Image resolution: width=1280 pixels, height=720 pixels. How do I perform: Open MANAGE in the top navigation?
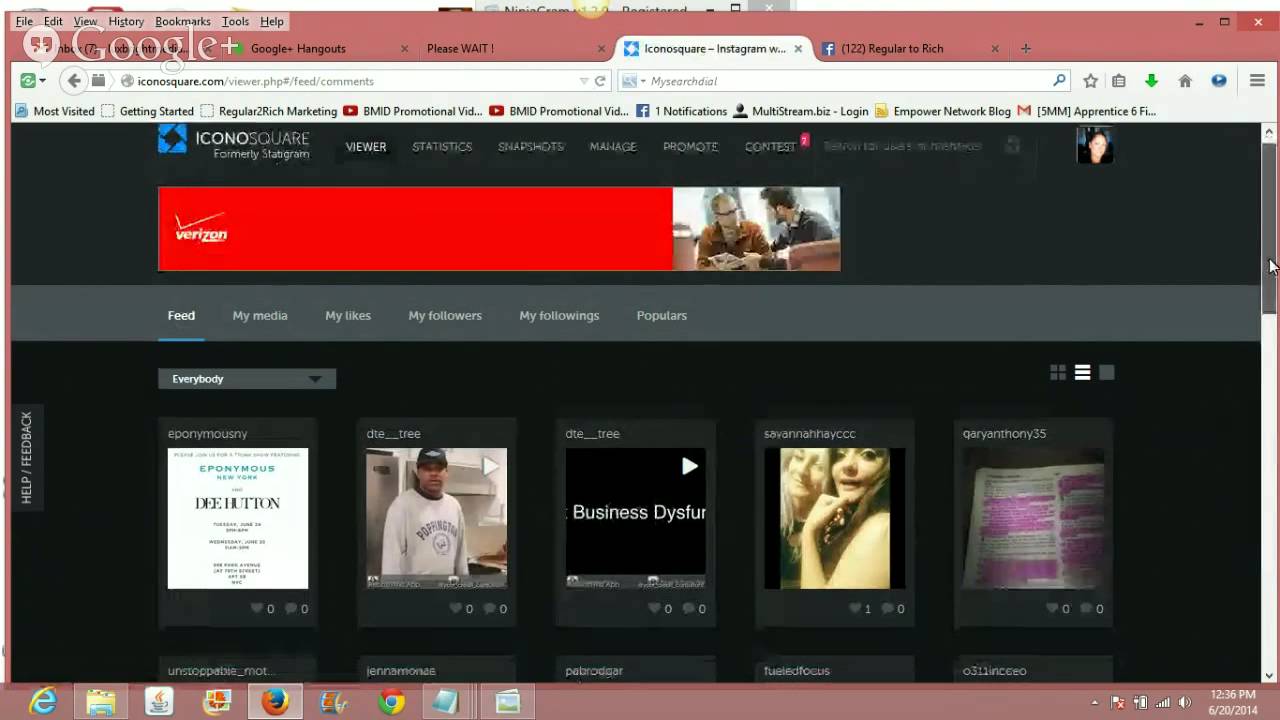coord(613,146)
